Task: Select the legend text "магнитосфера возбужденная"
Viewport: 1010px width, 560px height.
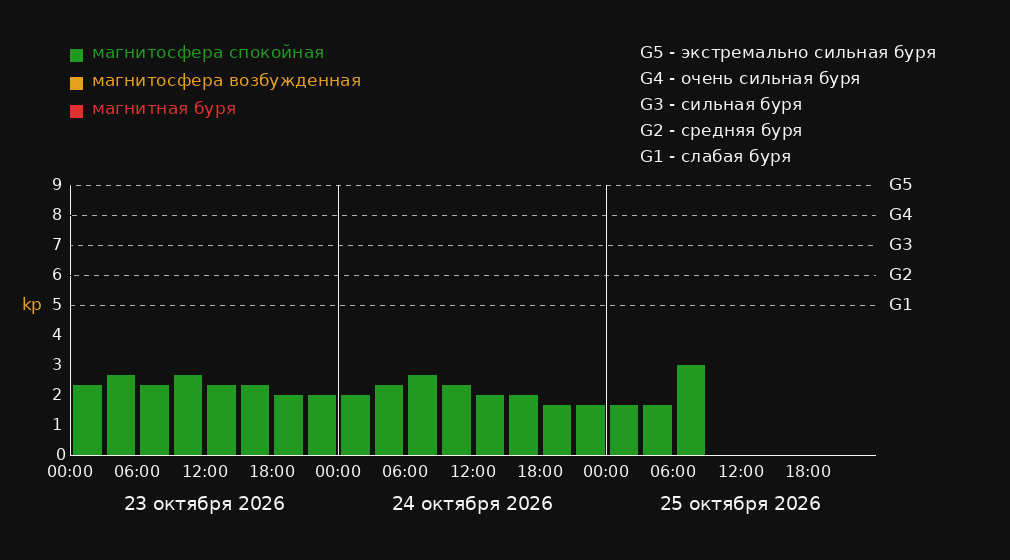Action: (x=227, y=81)
